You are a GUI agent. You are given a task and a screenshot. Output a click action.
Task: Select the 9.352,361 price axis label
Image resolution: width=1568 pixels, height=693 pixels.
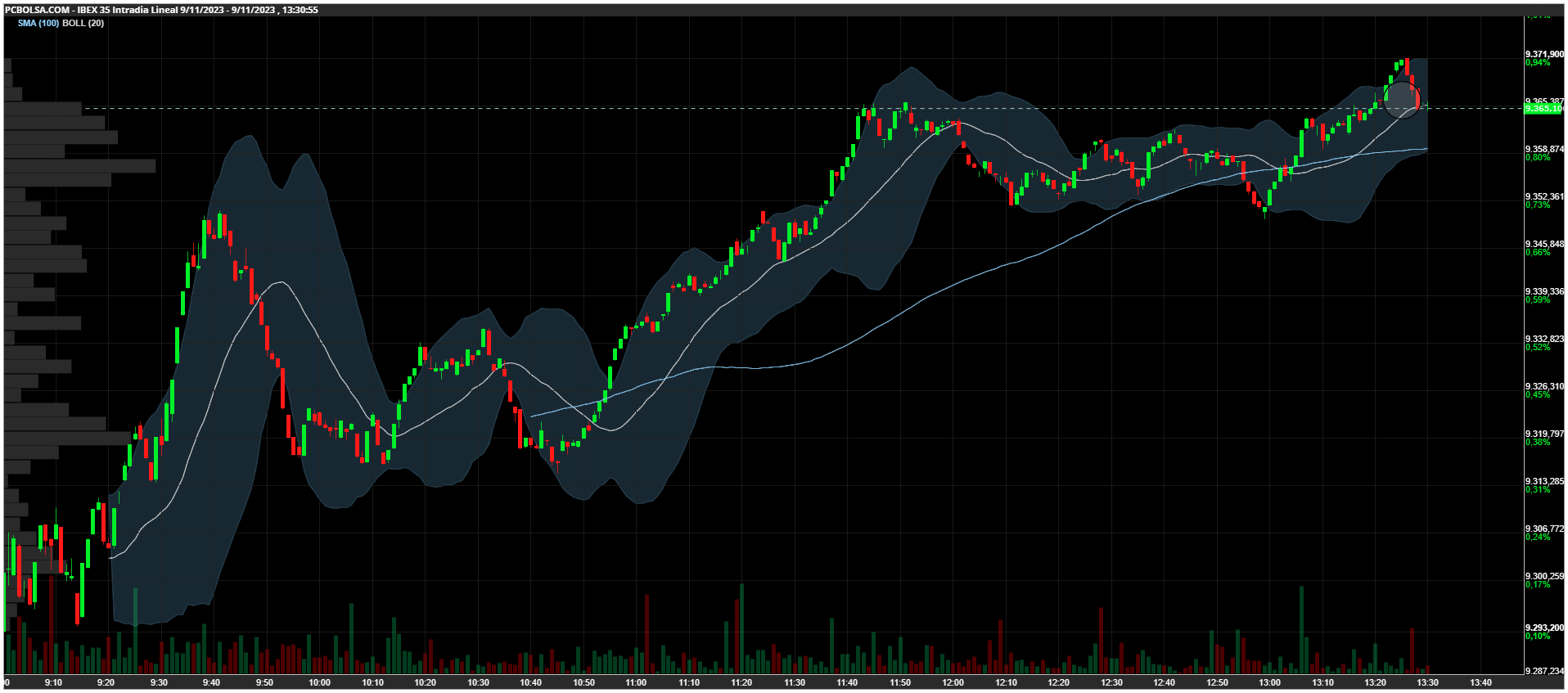1544,196
